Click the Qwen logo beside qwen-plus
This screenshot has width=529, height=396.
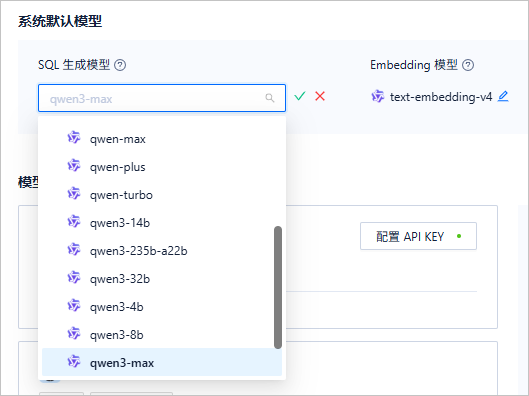coord(74,166)
